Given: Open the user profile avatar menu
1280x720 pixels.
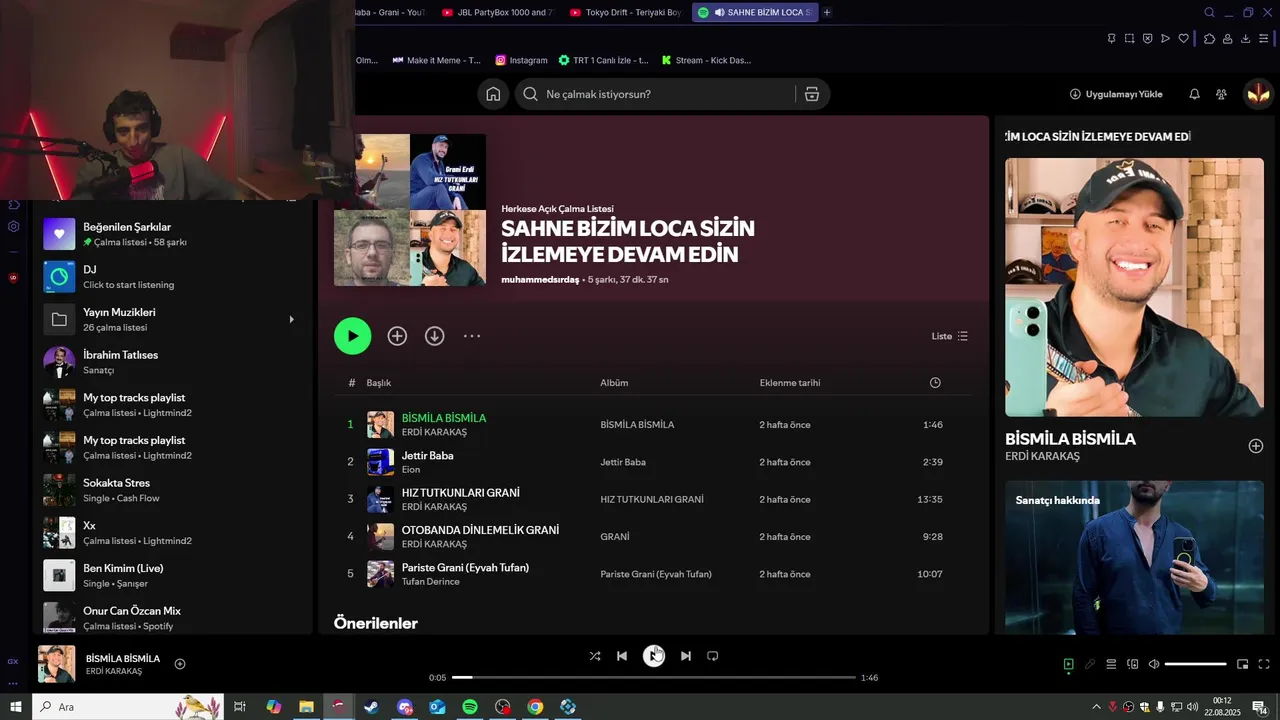Looking at the screenshot, I should point(1257,94).
